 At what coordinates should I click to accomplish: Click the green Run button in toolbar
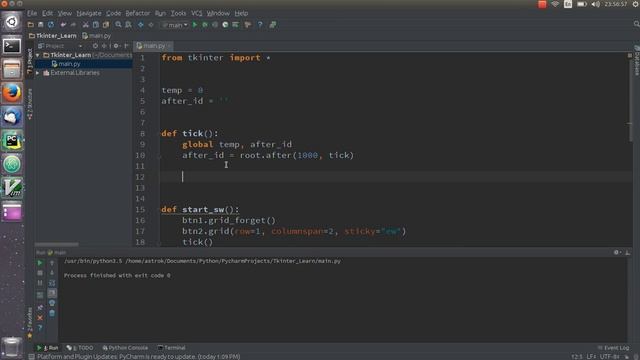[x=195, y=25]
